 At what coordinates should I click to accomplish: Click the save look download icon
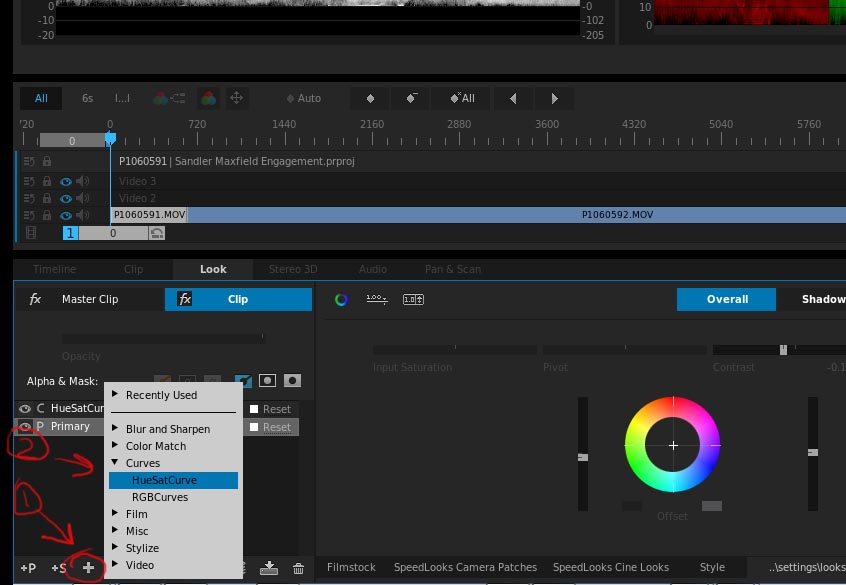point(268,568)
